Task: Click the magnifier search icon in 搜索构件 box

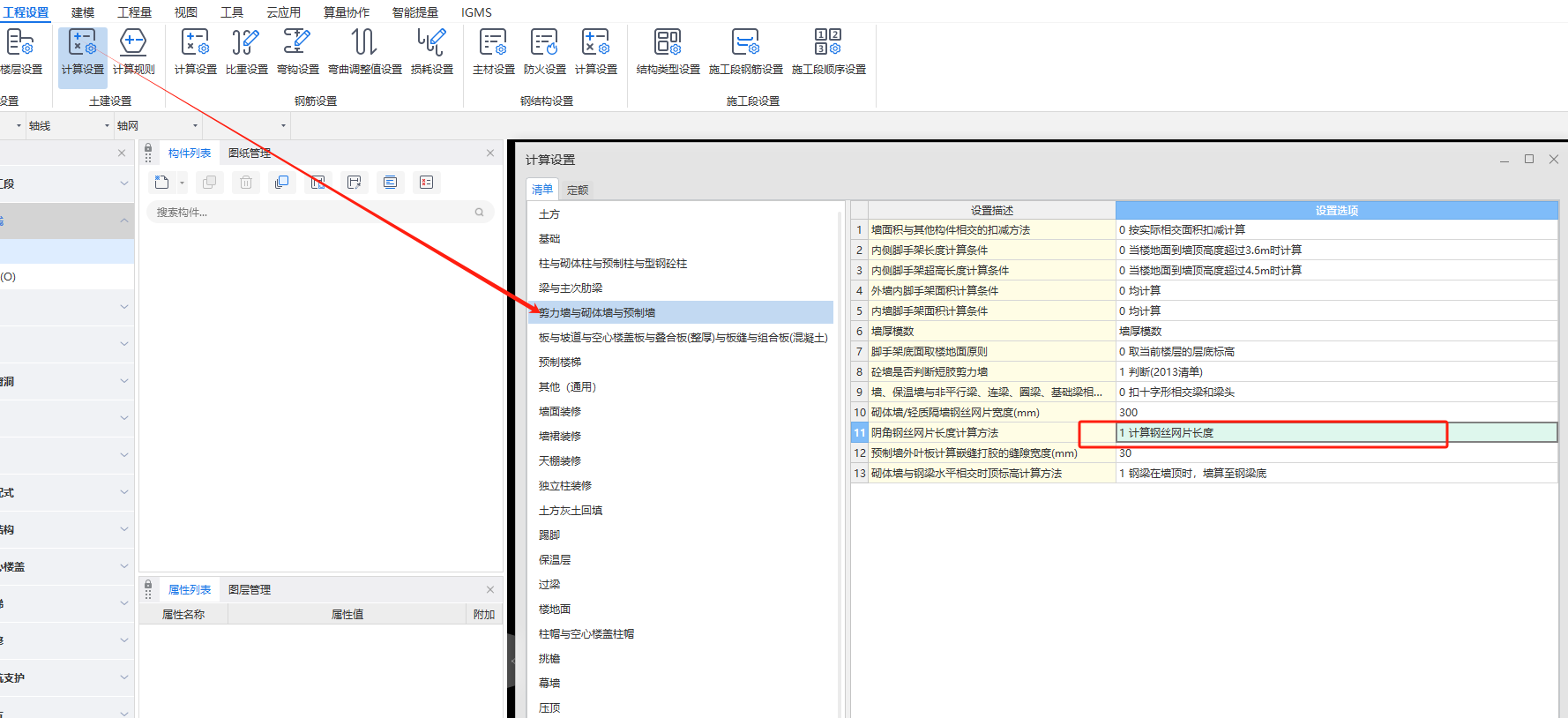Action: click(x=479, y=213)
